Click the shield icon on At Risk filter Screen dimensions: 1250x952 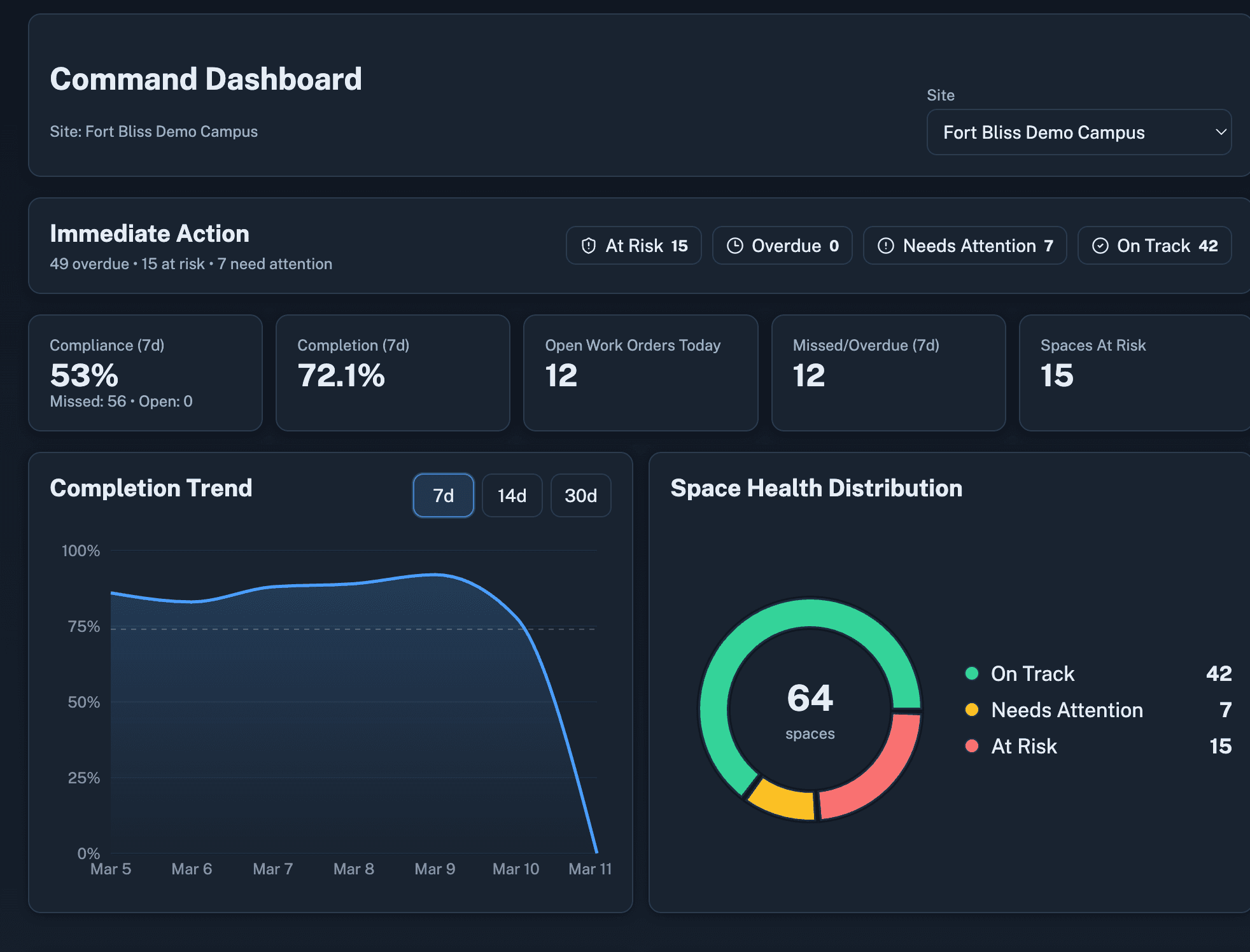589,246
